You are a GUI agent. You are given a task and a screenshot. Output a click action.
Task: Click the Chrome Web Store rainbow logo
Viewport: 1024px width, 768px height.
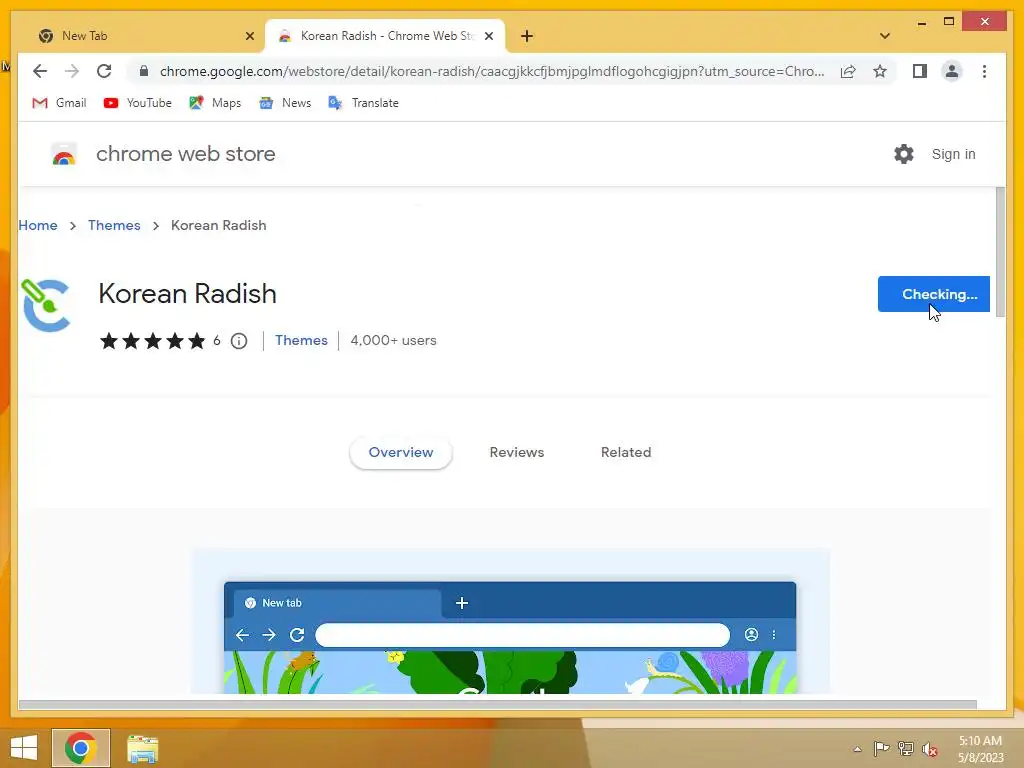[x=64, y=155]
